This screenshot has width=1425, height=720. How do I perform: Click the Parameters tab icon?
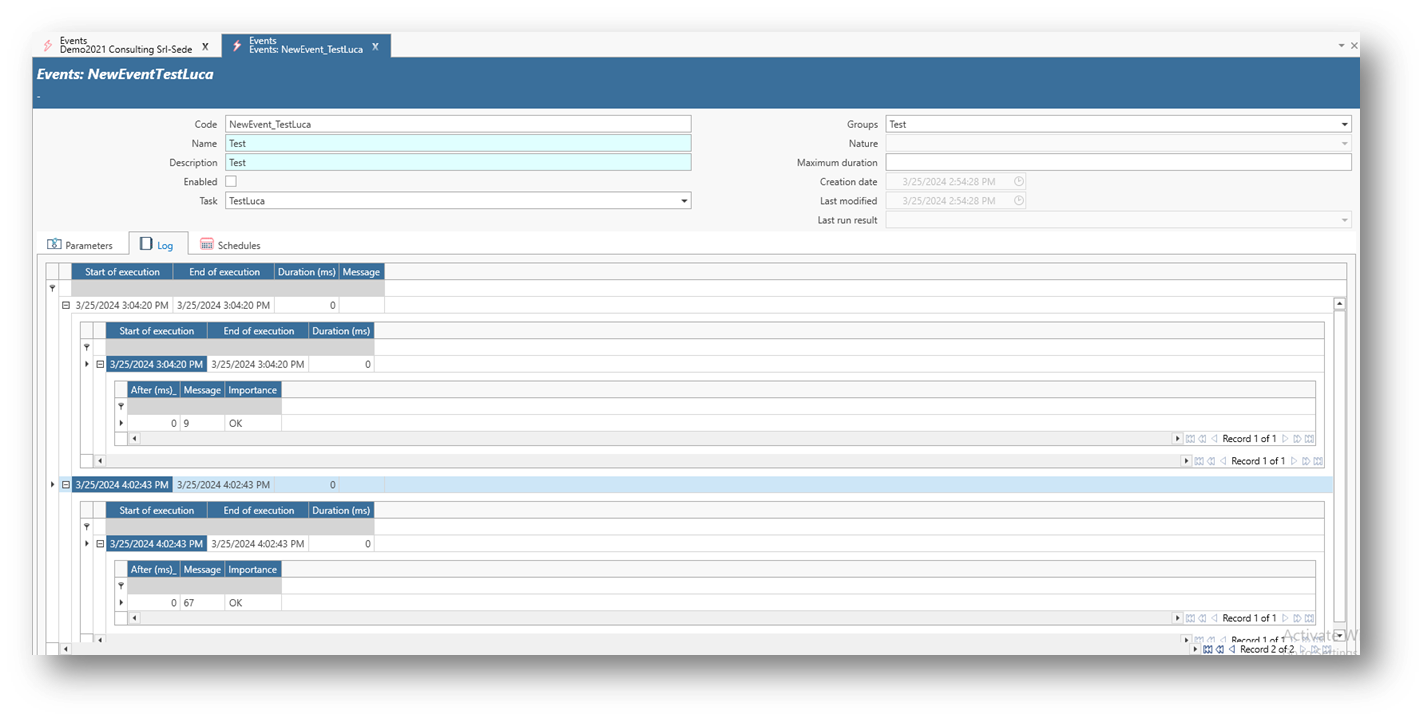(x=55, y=245)
